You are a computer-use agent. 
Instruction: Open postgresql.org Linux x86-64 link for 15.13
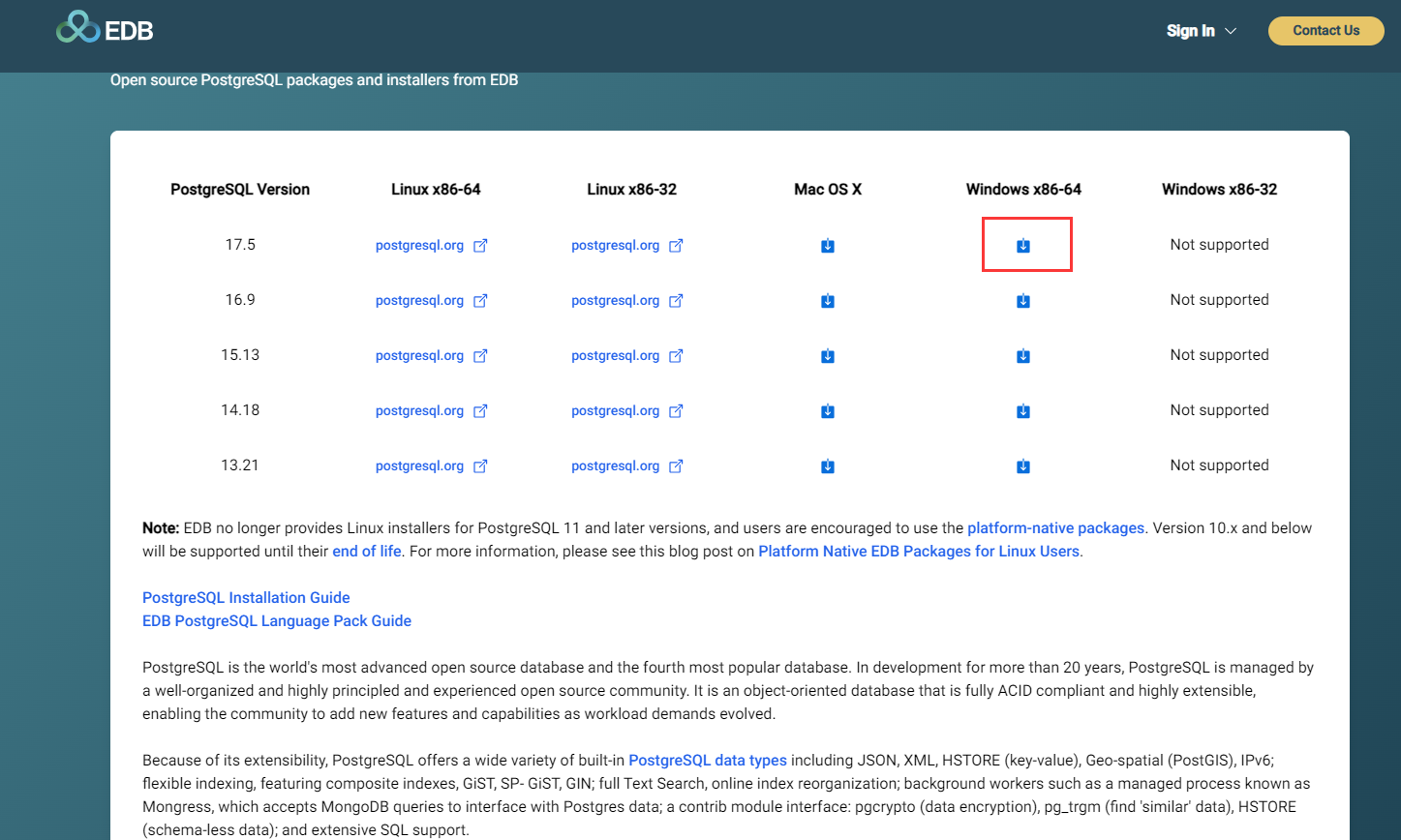coord(432,356)
